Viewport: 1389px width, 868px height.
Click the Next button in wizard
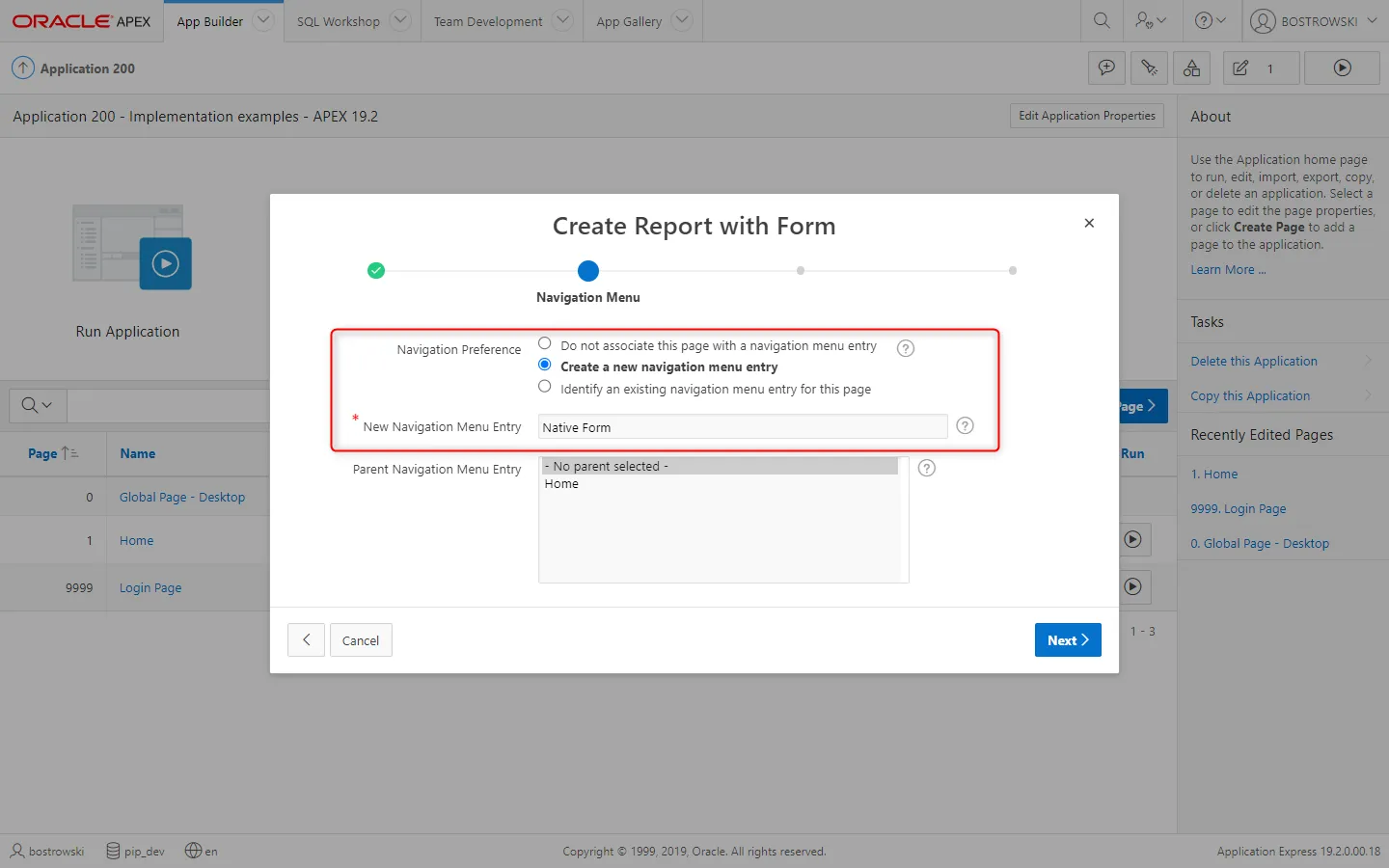1067,640
